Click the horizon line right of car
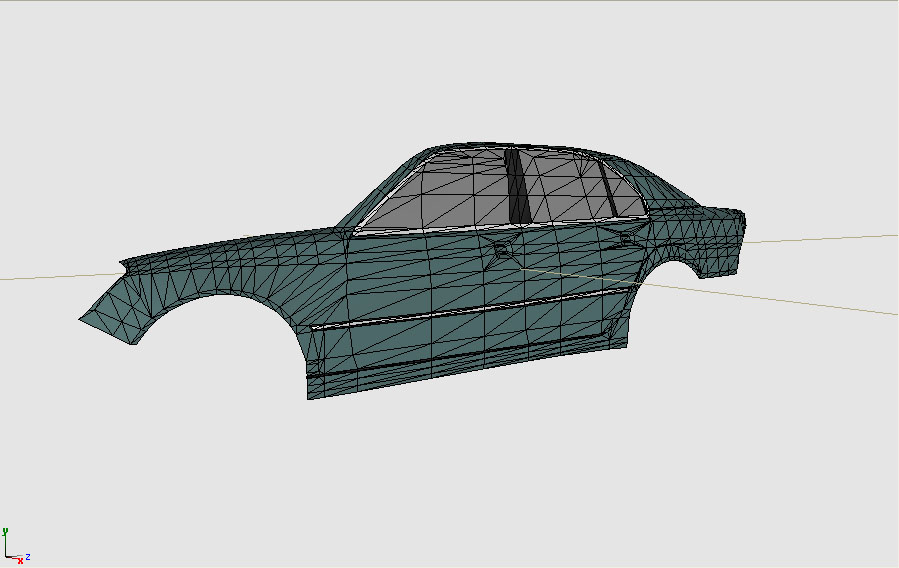The image size is (899, 568). click(830, 238)
